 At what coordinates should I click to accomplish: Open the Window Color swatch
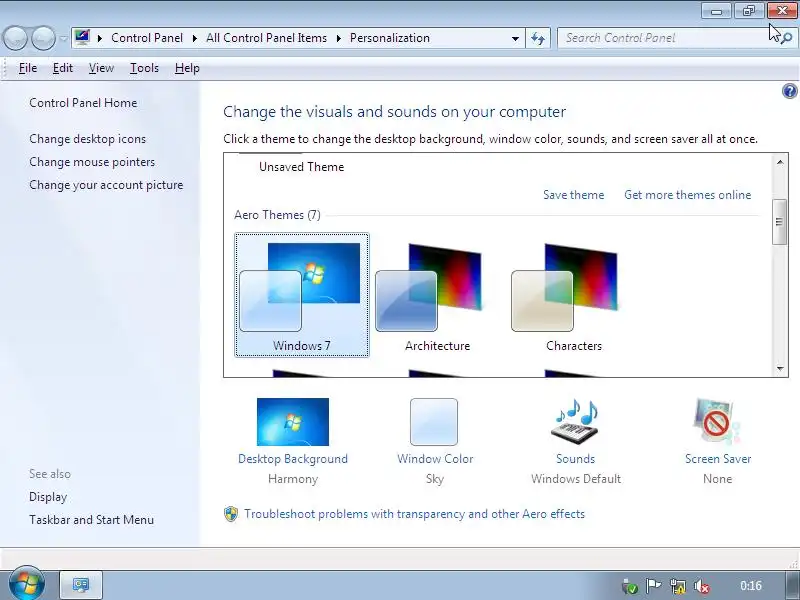click(434, 422)
